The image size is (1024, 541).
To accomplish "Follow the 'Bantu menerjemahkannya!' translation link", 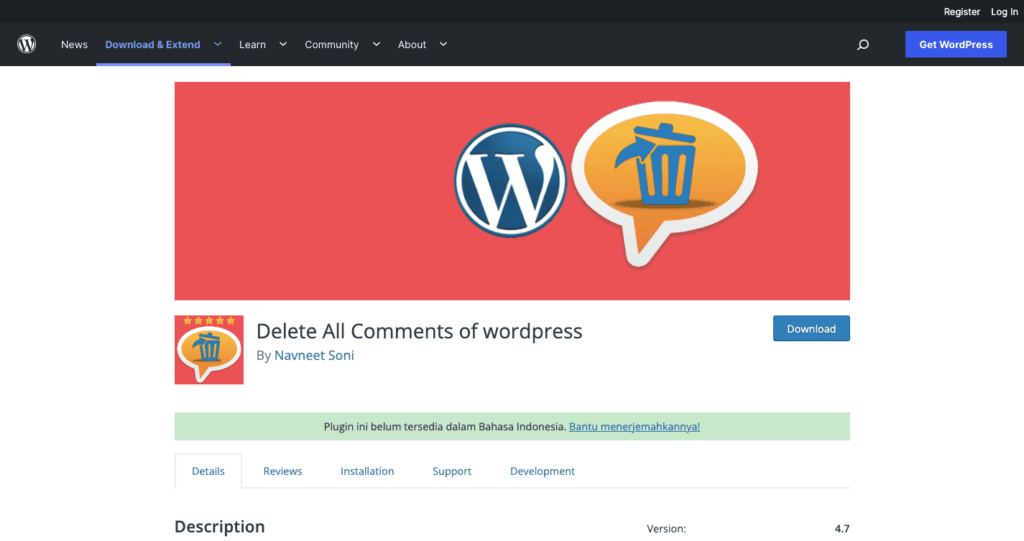I will point(634,427).
